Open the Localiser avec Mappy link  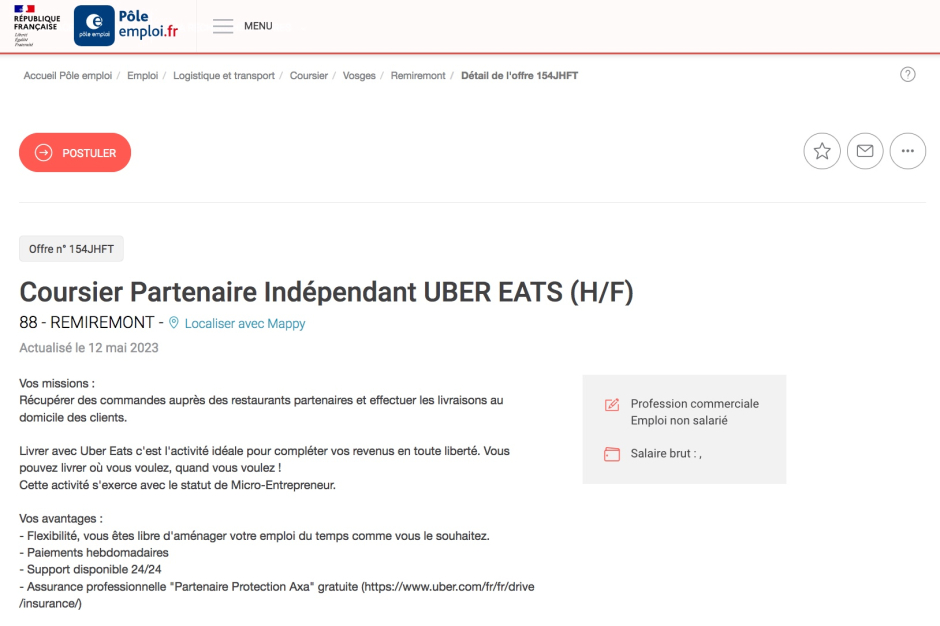(245, 323)
